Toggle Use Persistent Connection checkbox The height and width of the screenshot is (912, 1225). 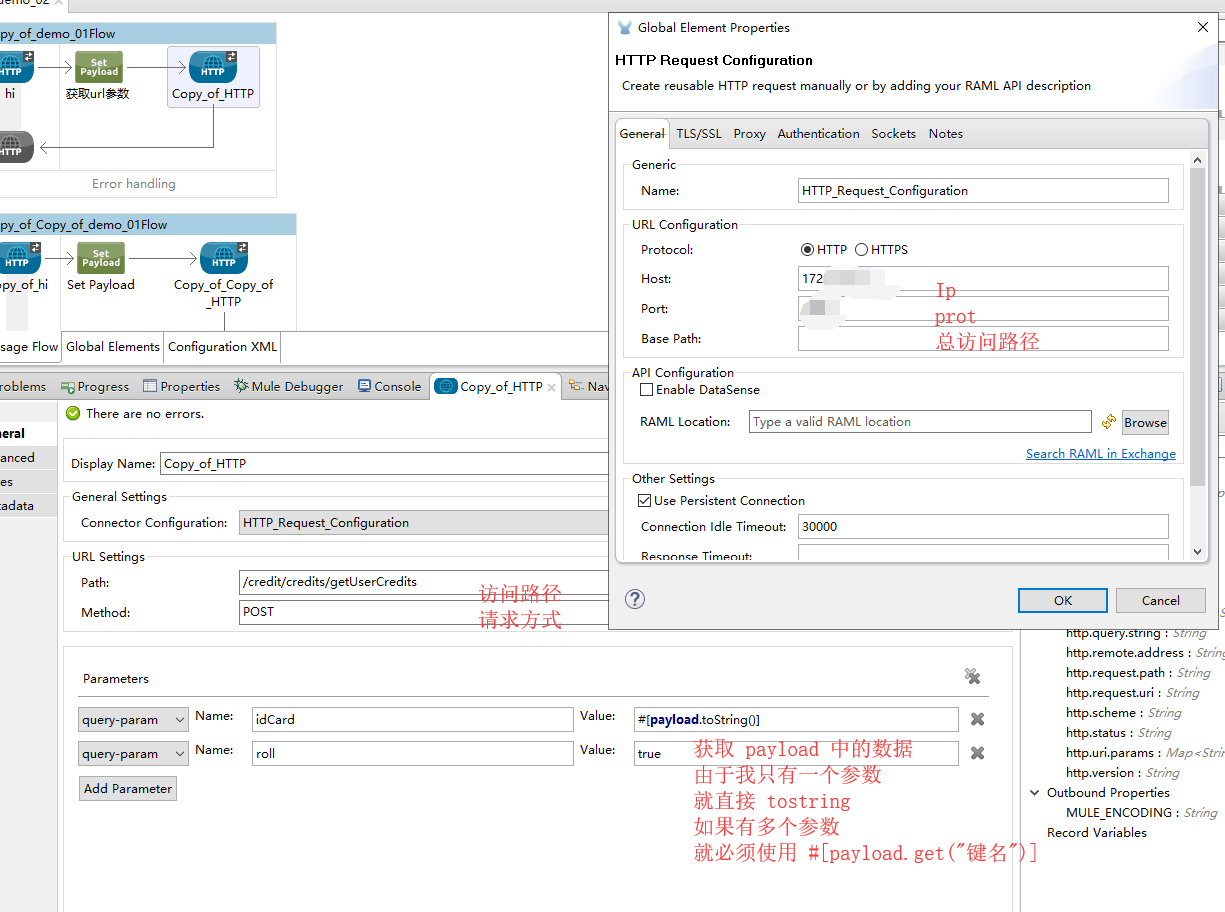point(645,501)
